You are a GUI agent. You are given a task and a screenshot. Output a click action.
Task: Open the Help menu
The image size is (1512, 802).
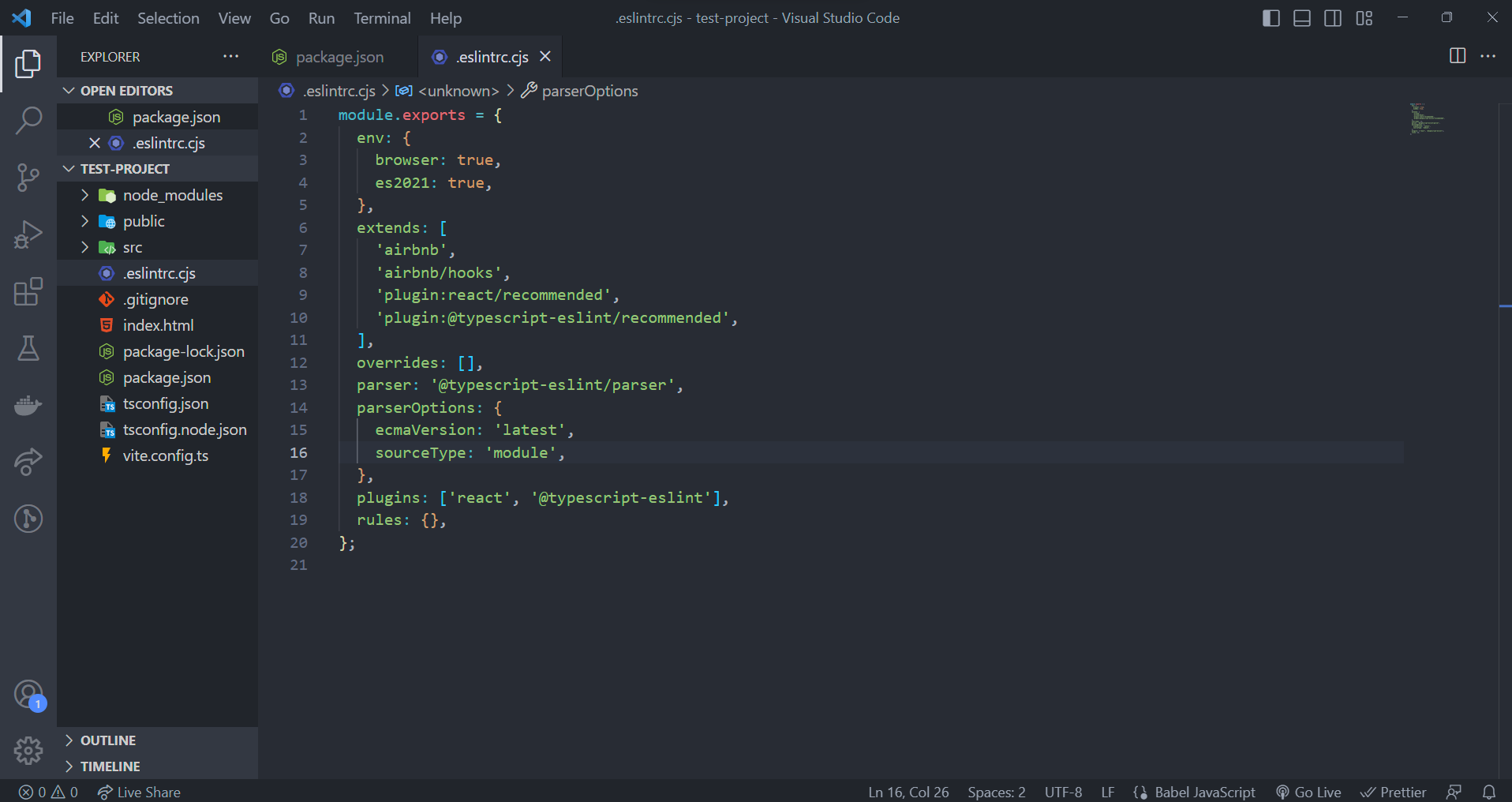tap(446, 17)
